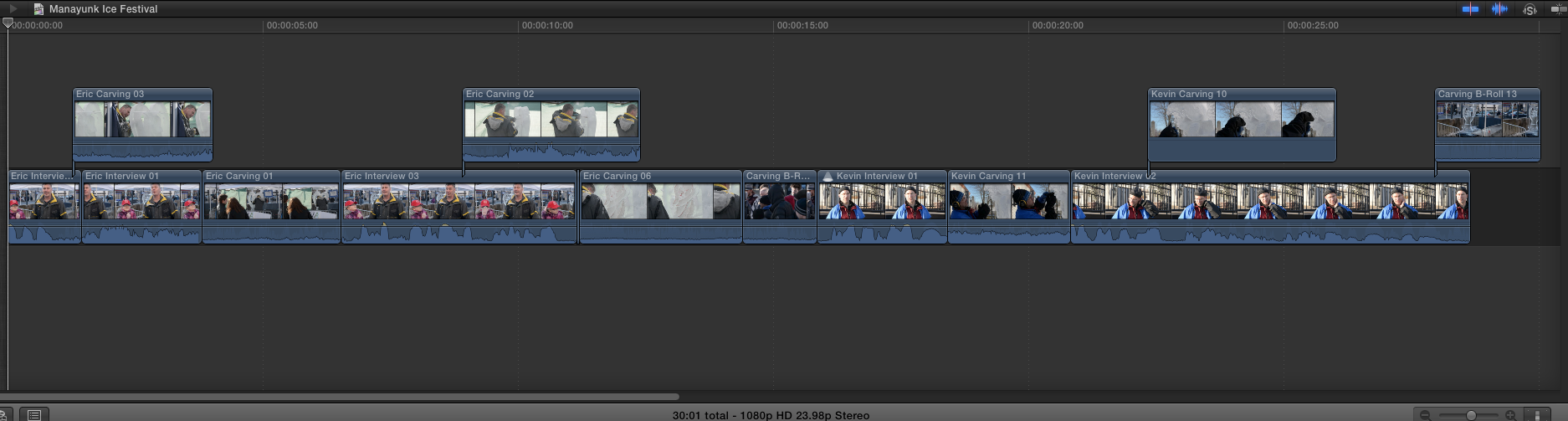Click the 00:00:25:00 ruler timecode
This screenshot has height=421, width=1568.
[x=1313, y=25]
